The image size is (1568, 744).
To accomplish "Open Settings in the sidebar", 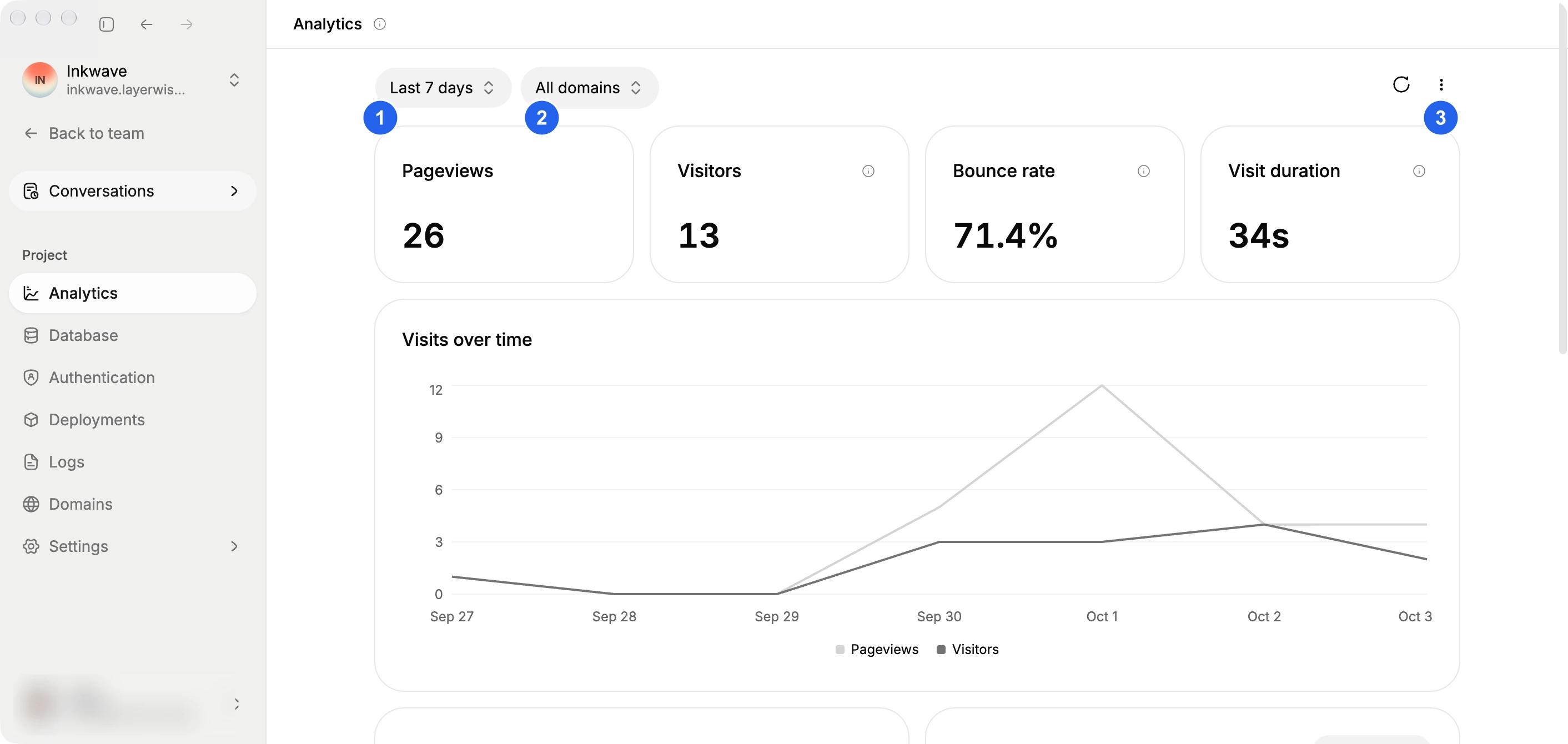I will (x=132, y=547).
